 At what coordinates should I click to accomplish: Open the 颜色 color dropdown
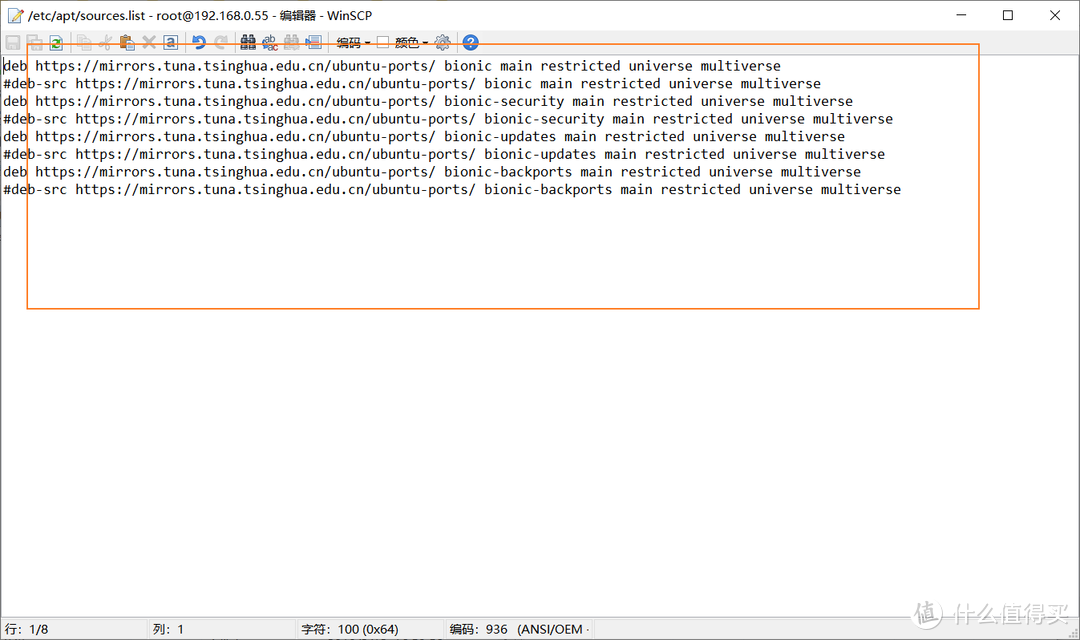click(411, 43)
